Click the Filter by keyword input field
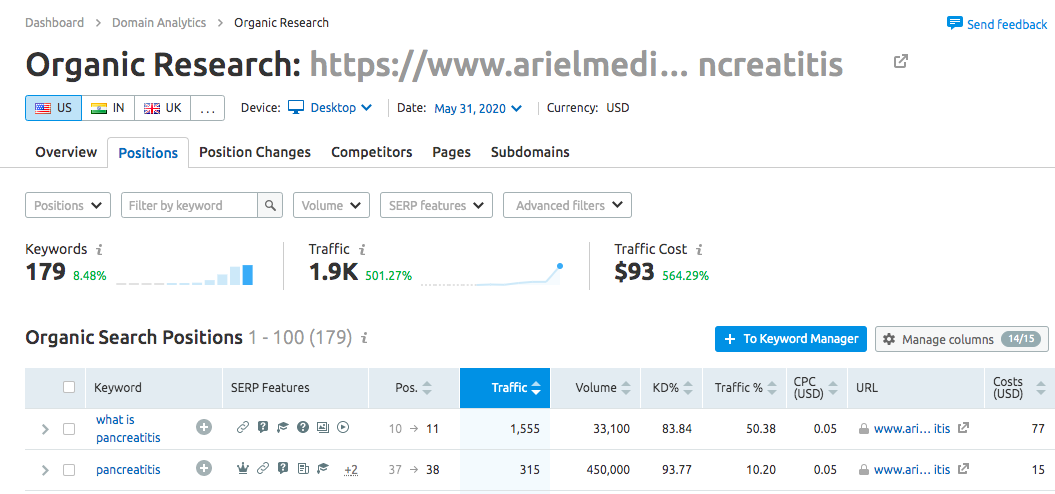The width and height of the screenshot is (1055, 494). pyautogui.click(x=189, y=206)
